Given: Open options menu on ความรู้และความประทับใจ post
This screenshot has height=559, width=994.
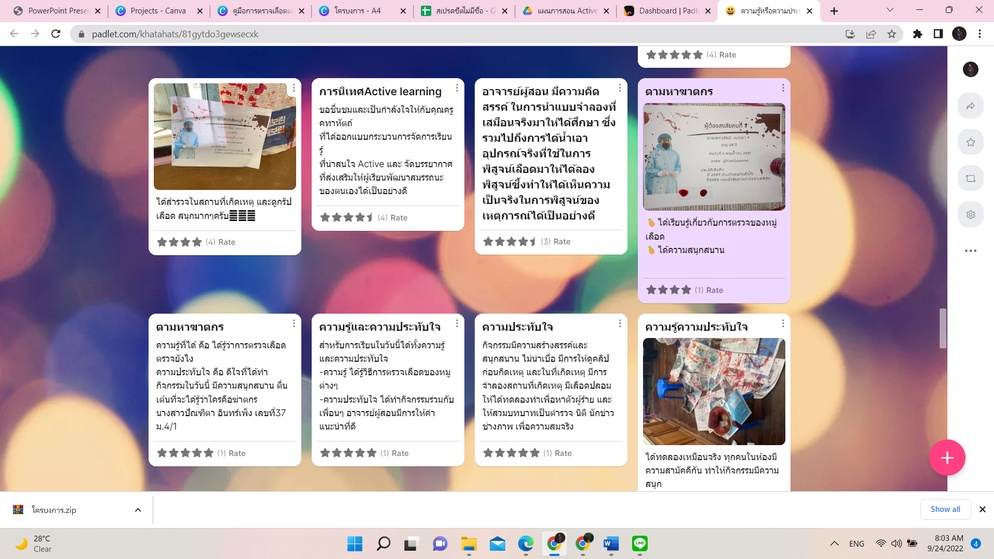Looking at the screenshot, I should tap(457, 324).
